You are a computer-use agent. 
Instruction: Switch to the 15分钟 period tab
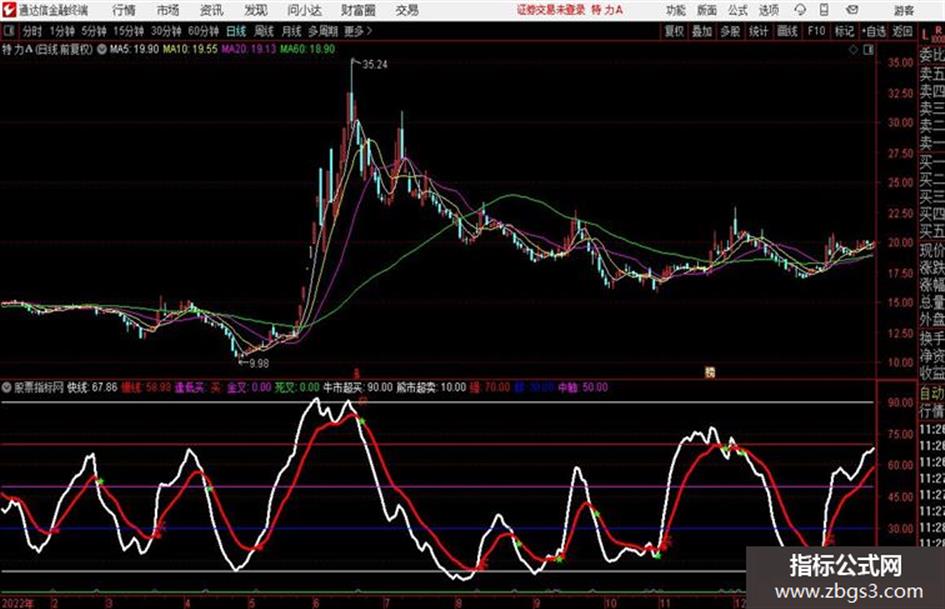(x=129, y=31)
